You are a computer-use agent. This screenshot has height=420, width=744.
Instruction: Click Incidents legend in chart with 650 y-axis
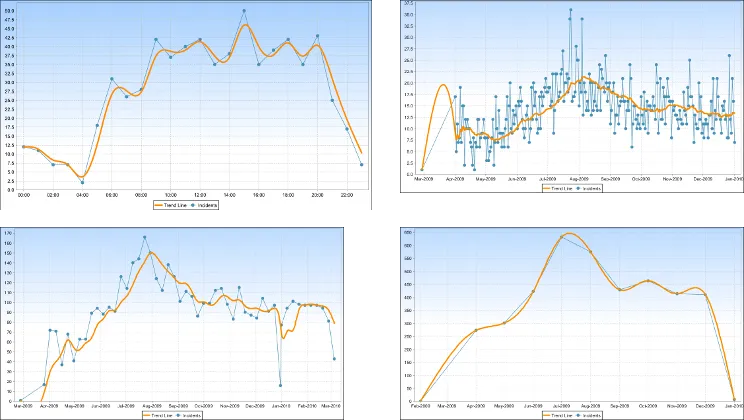[x=589, y=415]
